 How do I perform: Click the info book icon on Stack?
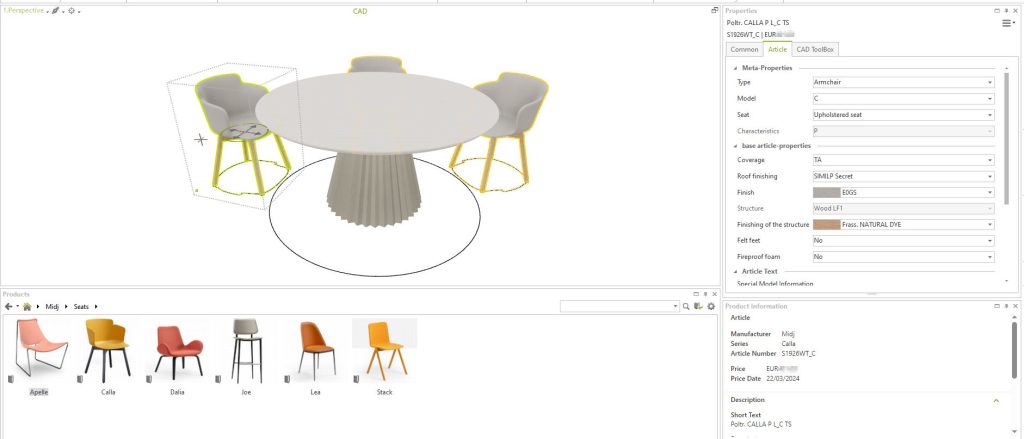click(x=356, y=379)
